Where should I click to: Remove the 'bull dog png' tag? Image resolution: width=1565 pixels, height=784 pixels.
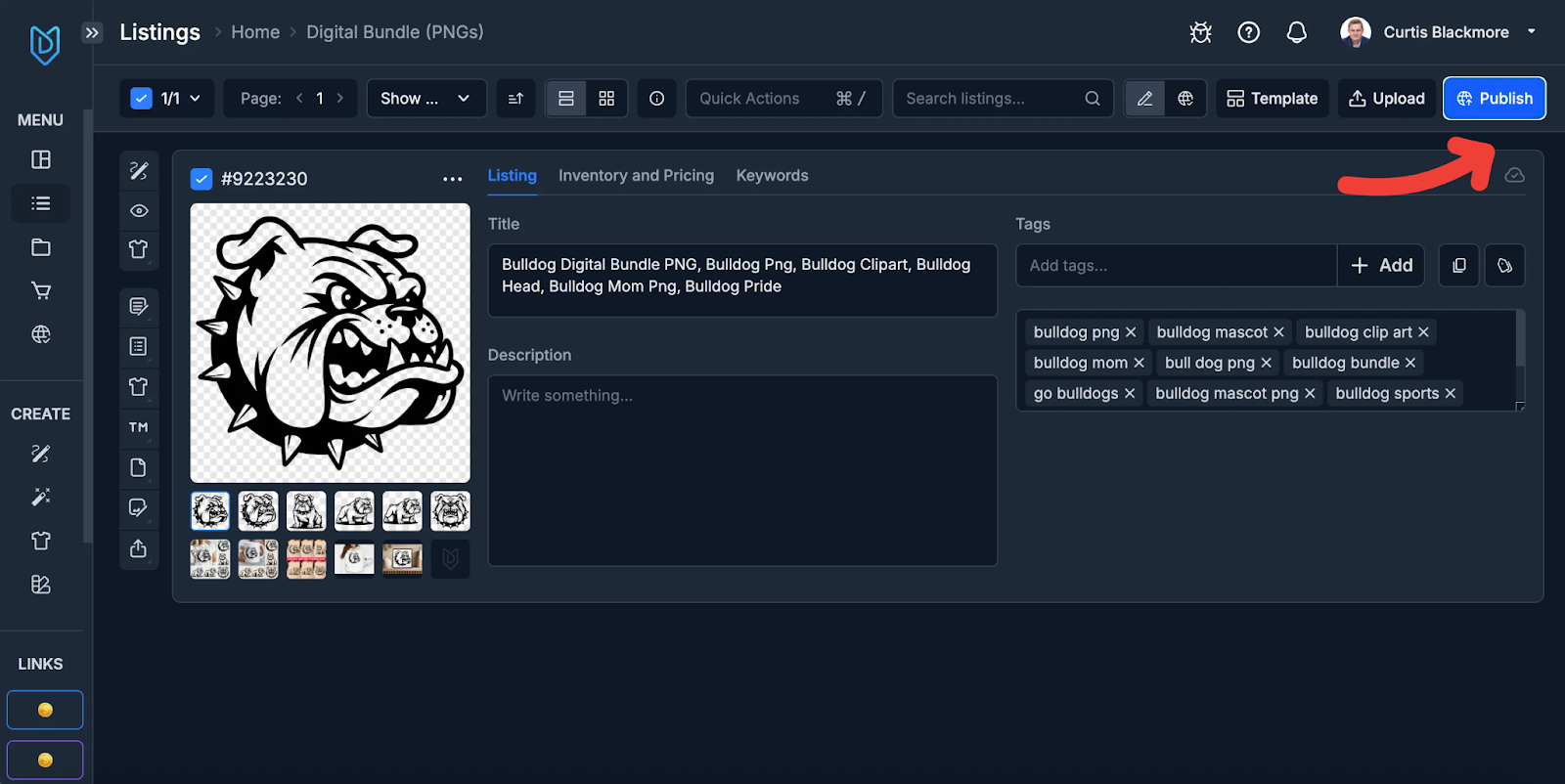click(1266, 363)
